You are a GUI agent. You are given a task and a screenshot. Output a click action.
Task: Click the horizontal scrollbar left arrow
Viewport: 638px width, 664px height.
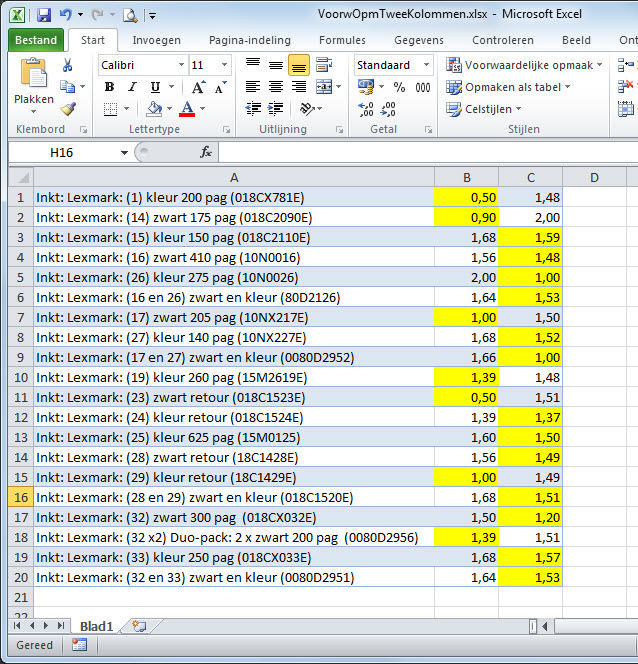[545, 626]
